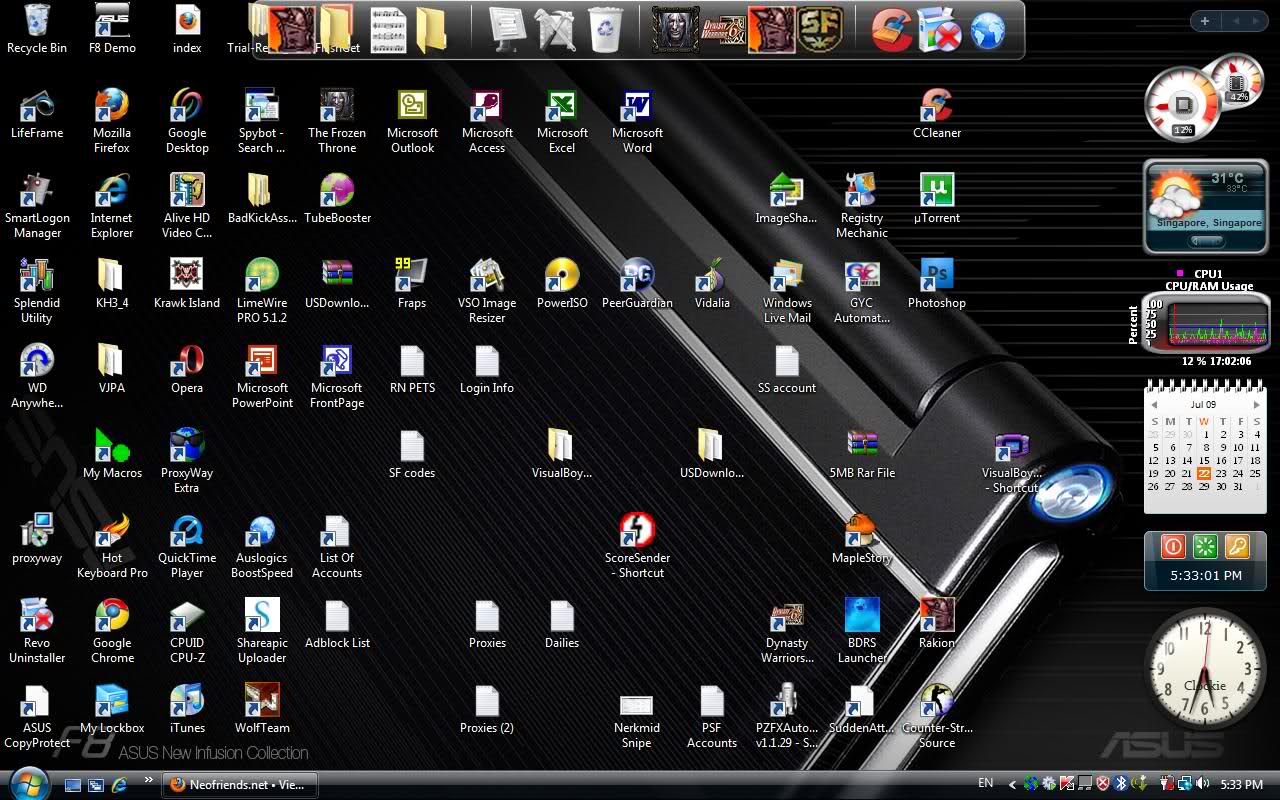Launch Opera browser shortcut
This screenshot has height=800, width=1280.
[x=187, y=368]
